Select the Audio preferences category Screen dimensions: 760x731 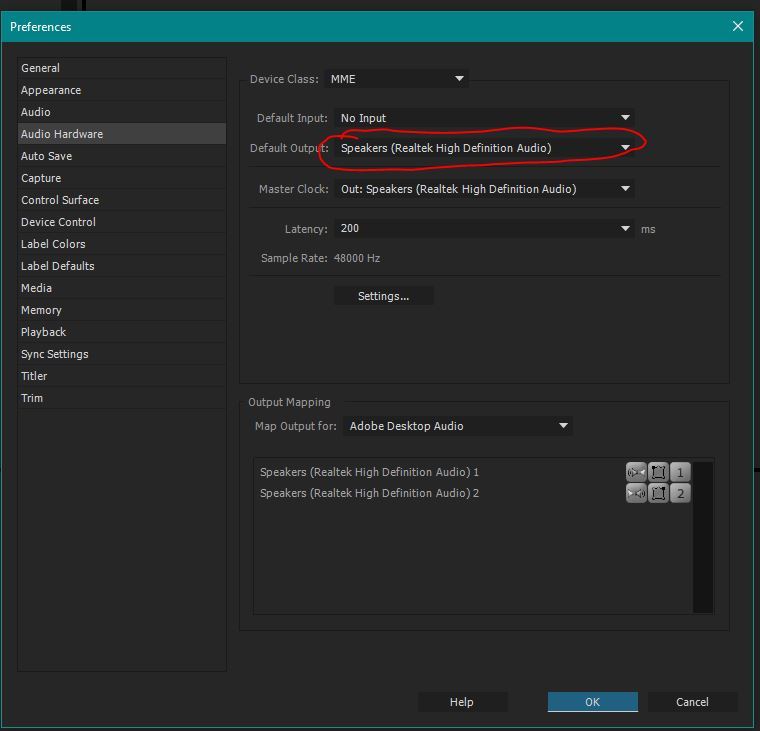point(122,112)
